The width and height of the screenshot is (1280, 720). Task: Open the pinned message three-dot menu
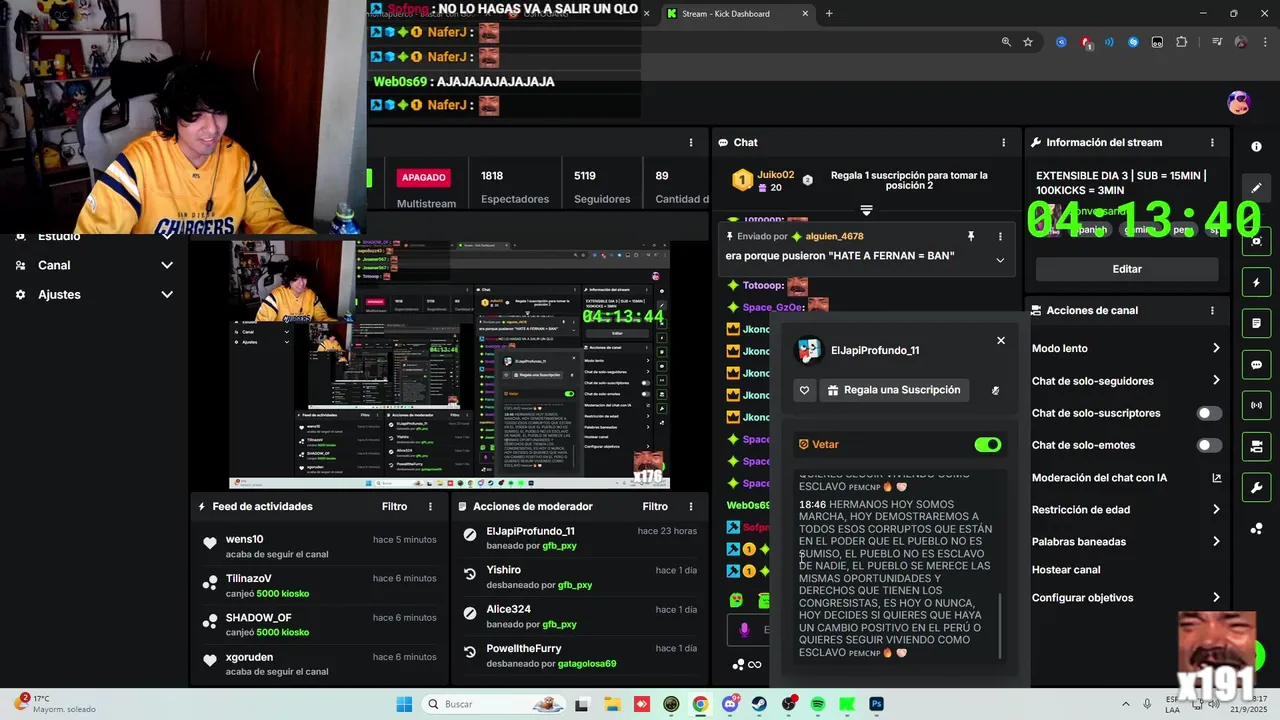click(1000, 236)
